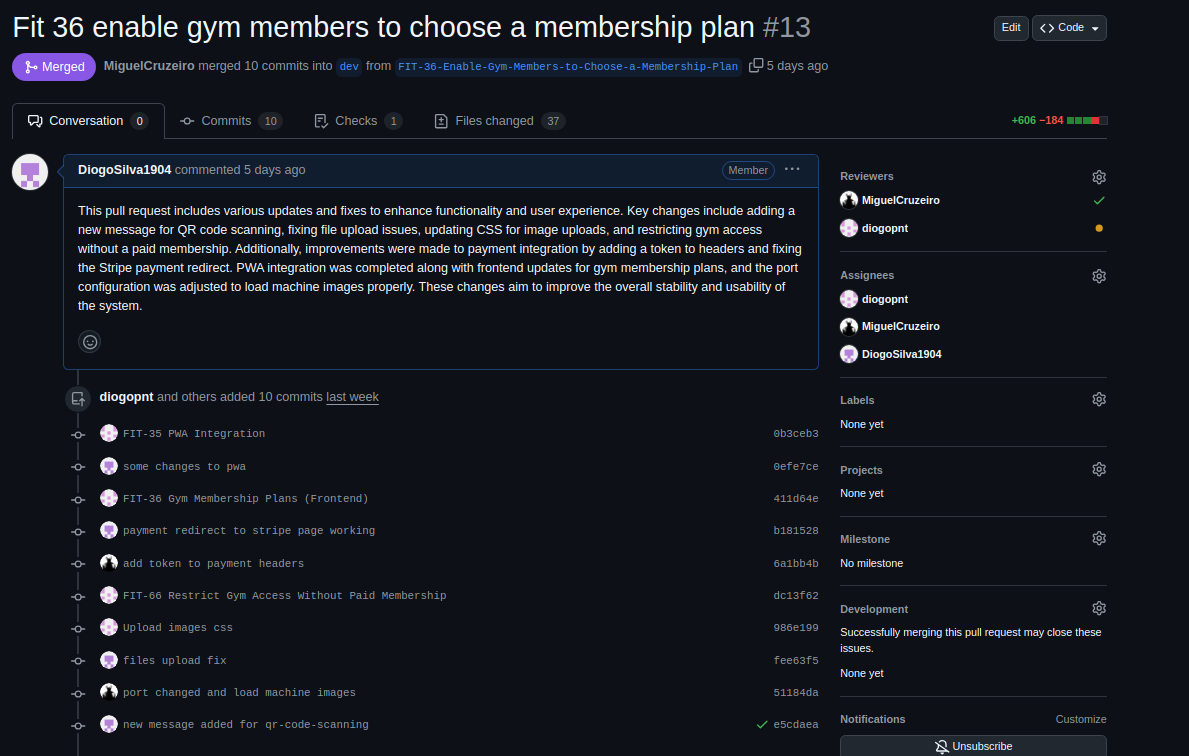Add an emoji reaction to the comment
The height and width of the screenshot is (756, 1189).
90,342
